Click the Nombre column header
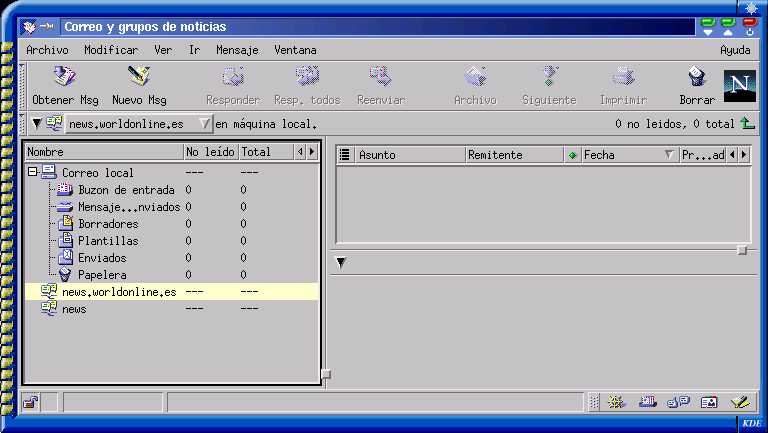The image size is (768, 433). pyautogui.click(x=104, y=152)
